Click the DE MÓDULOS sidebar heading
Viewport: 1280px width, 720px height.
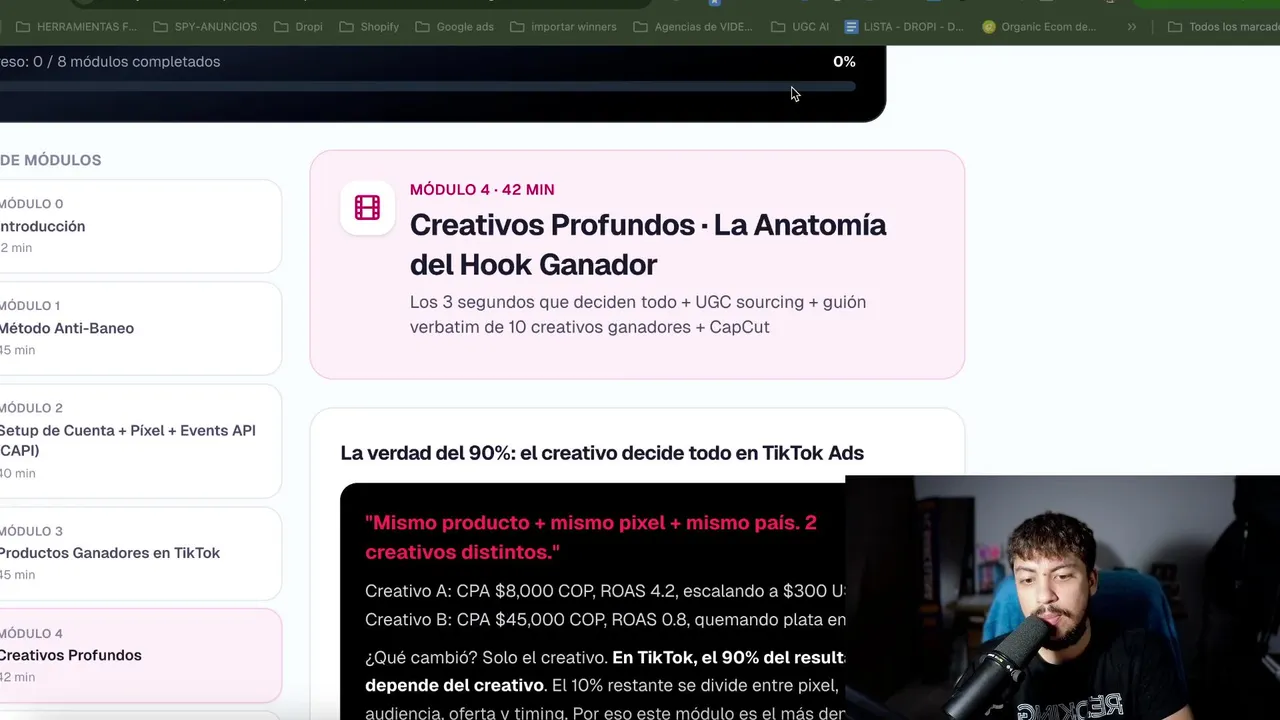pos(50,160)
